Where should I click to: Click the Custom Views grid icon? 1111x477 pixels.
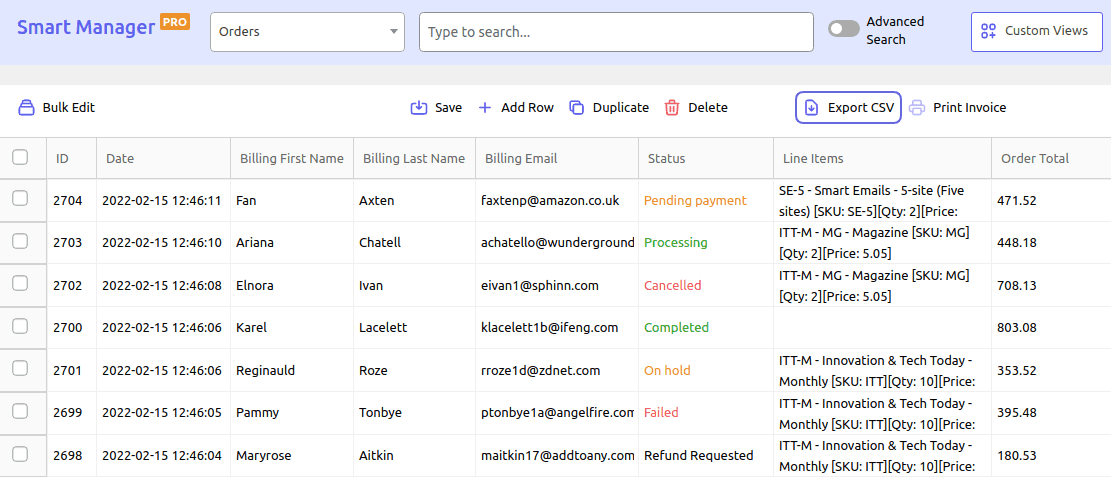988,31
